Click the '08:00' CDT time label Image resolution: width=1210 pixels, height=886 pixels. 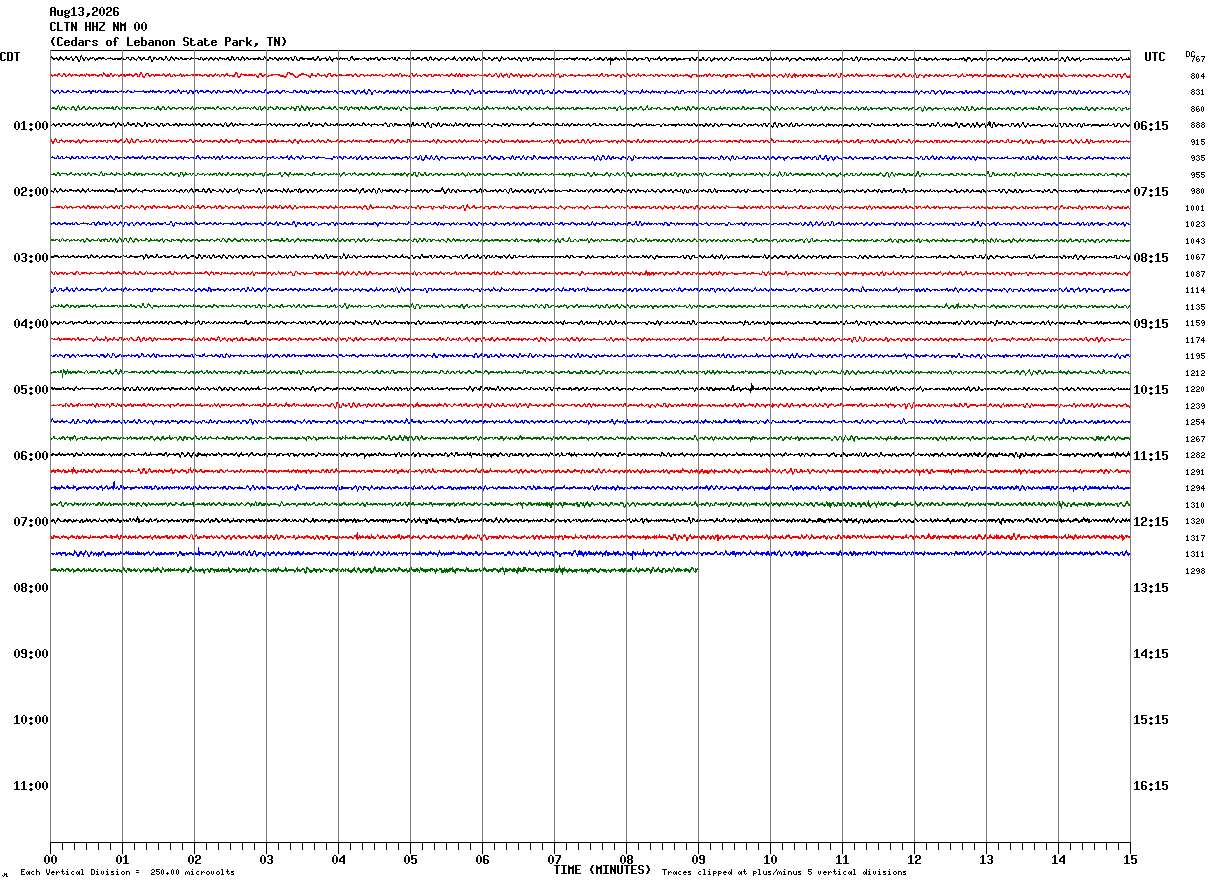31,588
